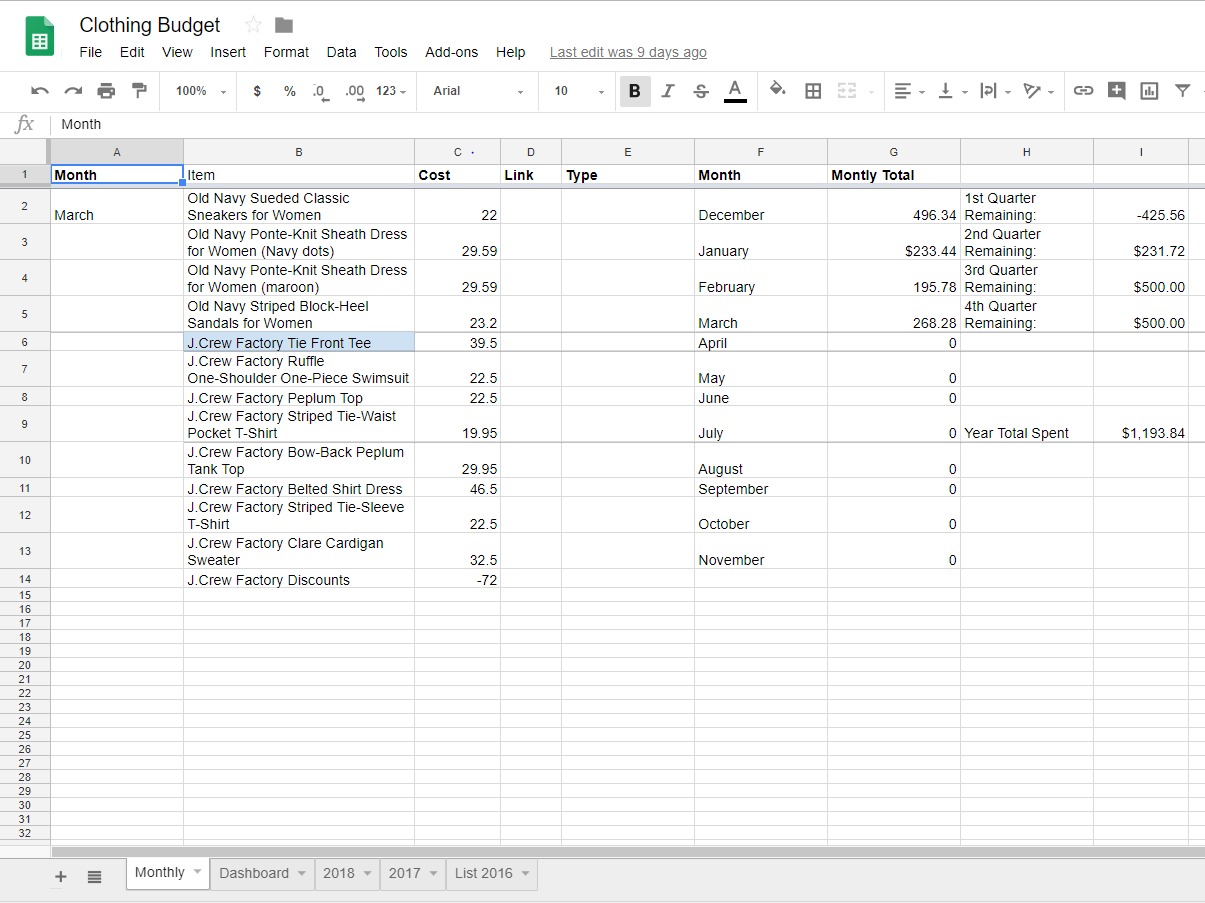Viewport: 1205px width, 903px height.
Task: Select the -425.56 remaining cell
Action: coord(1141,206)
